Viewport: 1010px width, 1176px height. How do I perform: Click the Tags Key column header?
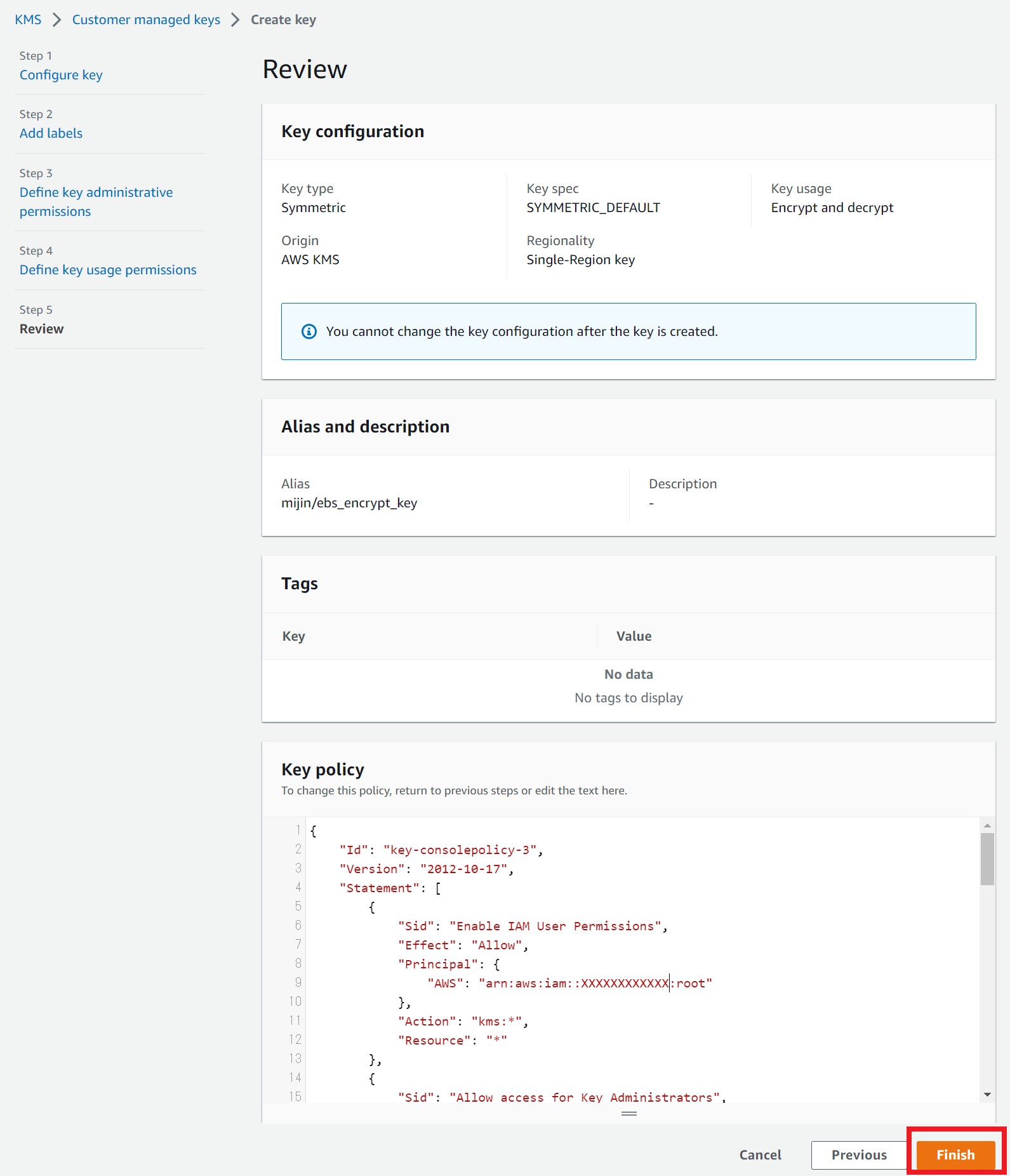pos(294,636)
